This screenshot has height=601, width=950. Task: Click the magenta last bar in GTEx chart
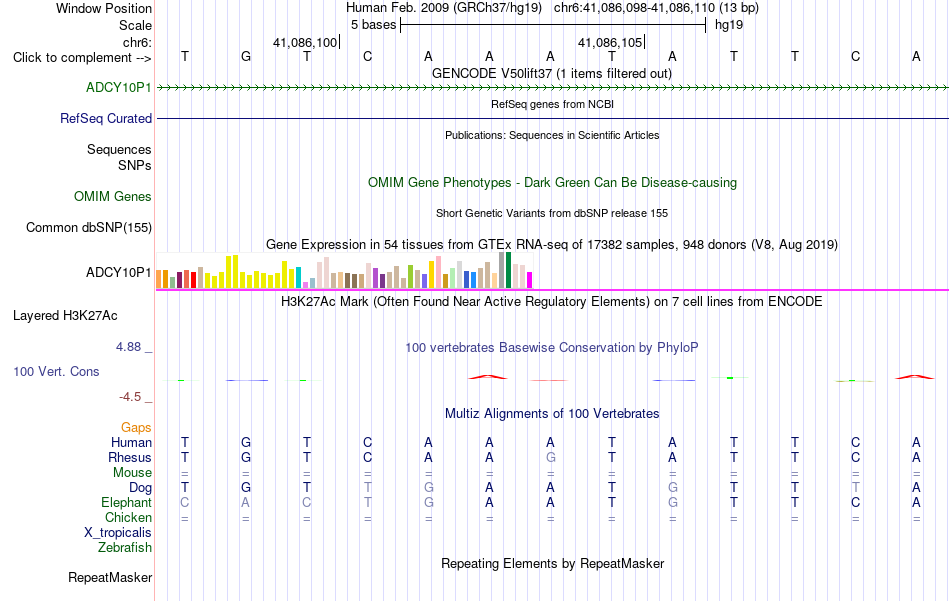530,280
